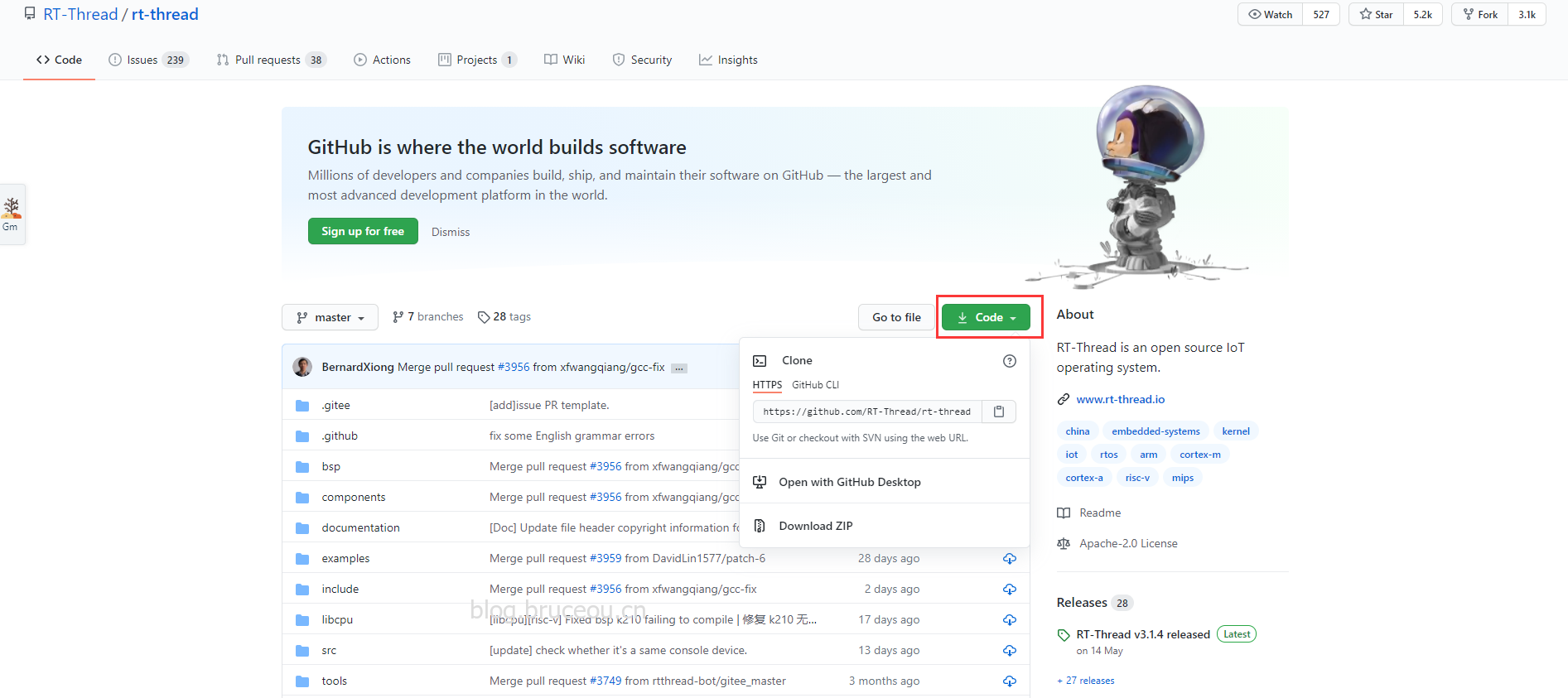Choose Open with GitHub Desktop
Viewport: 1568px width, 698px height.
tap(885, 482)
